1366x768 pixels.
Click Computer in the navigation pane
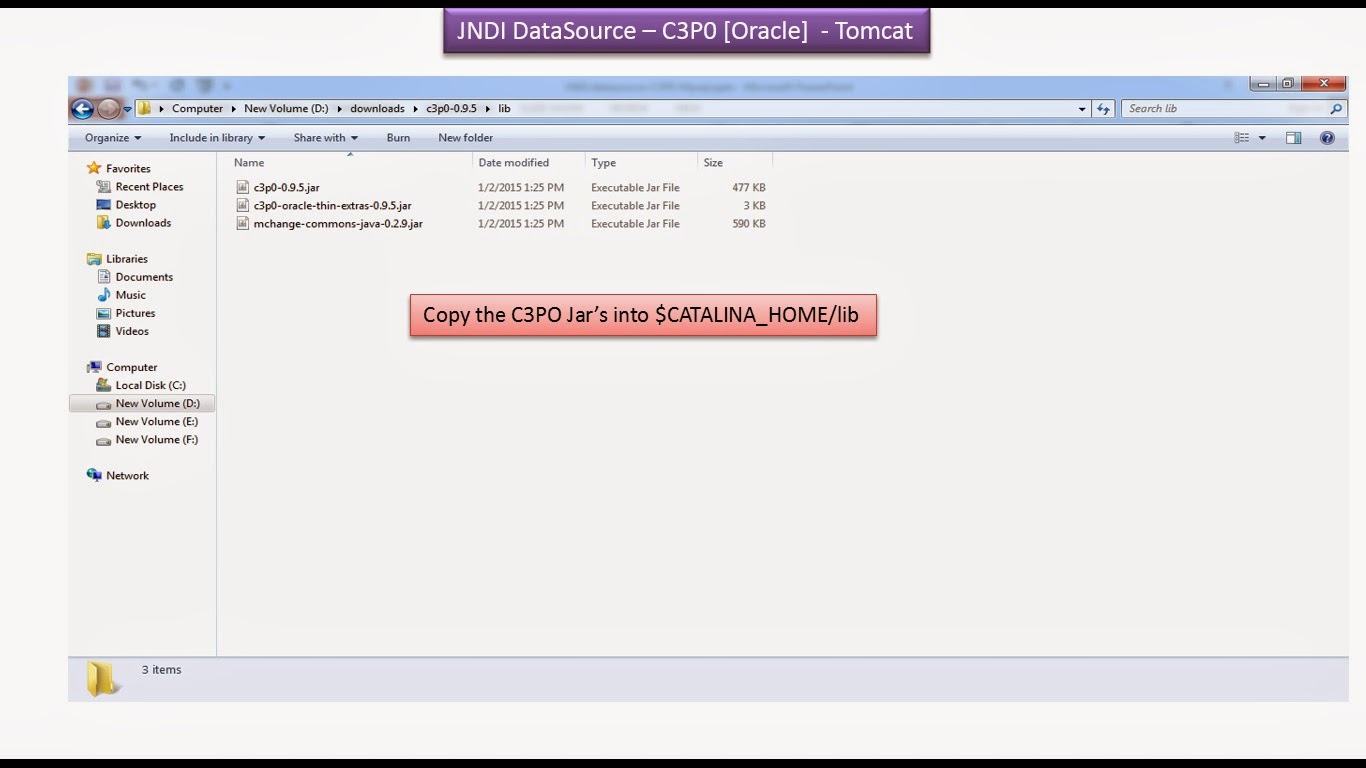click(x=132, y=367)
